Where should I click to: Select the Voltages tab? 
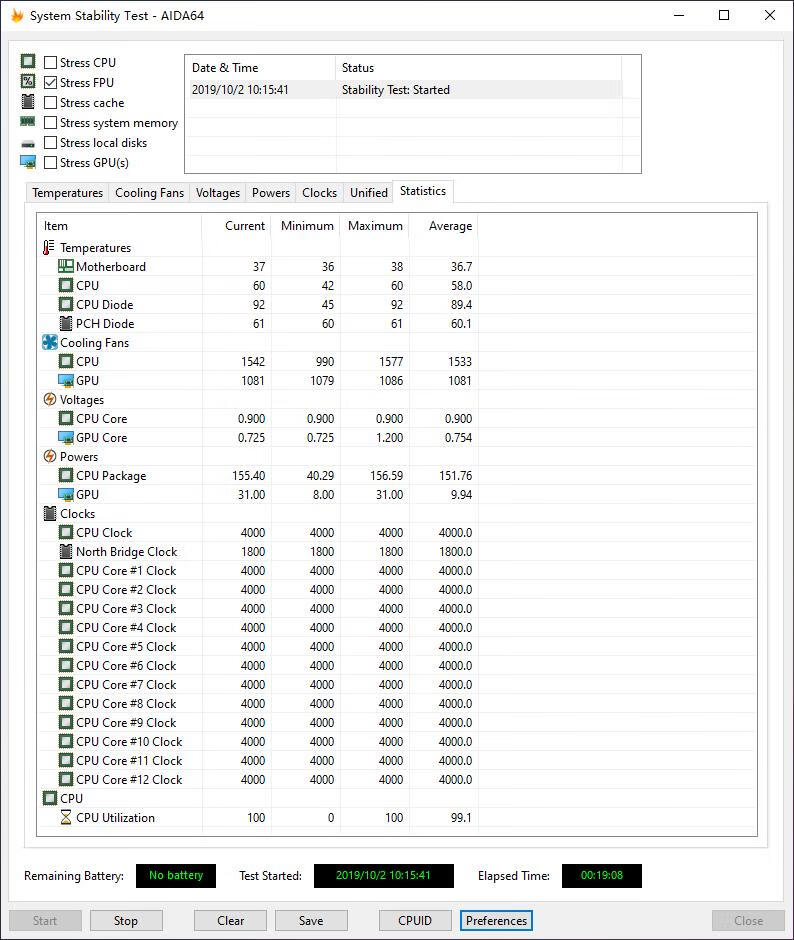tap(218, 193)
